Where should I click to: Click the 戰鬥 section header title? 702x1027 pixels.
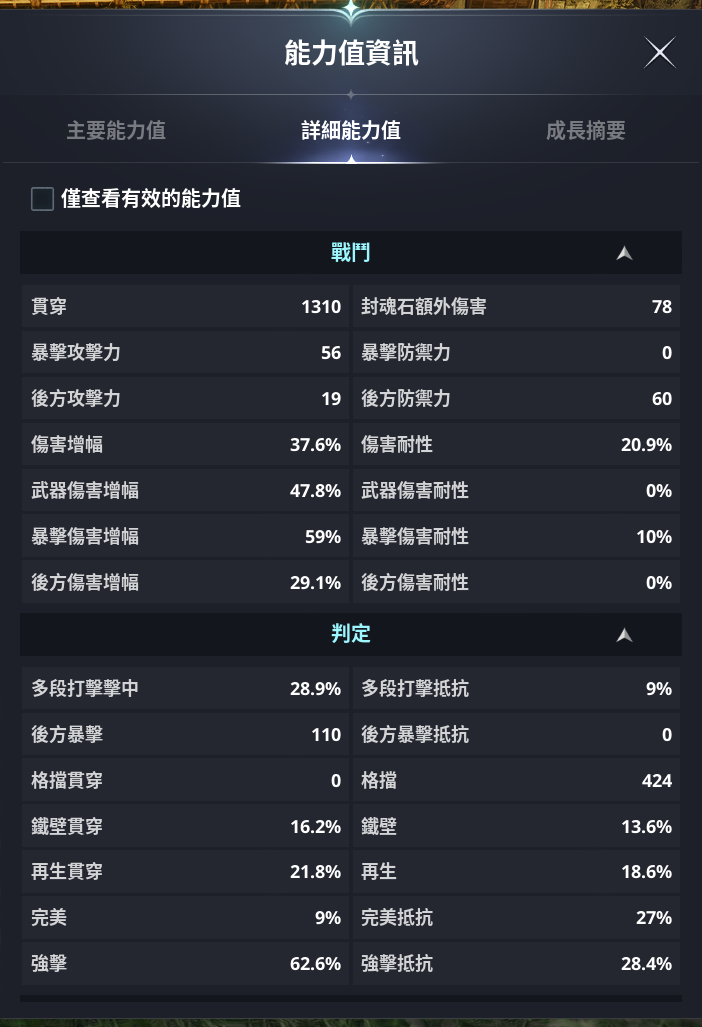coord(350,253)
